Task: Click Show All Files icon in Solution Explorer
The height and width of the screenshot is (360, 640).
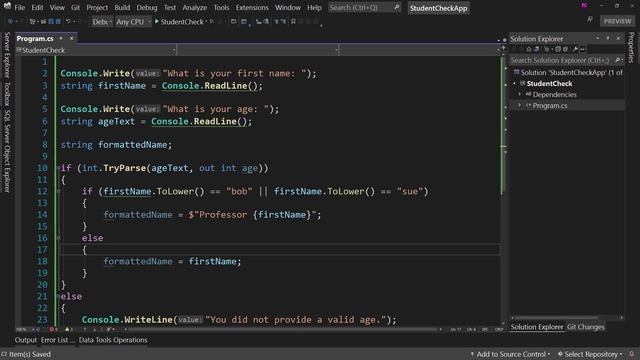Action: [565, 49]
